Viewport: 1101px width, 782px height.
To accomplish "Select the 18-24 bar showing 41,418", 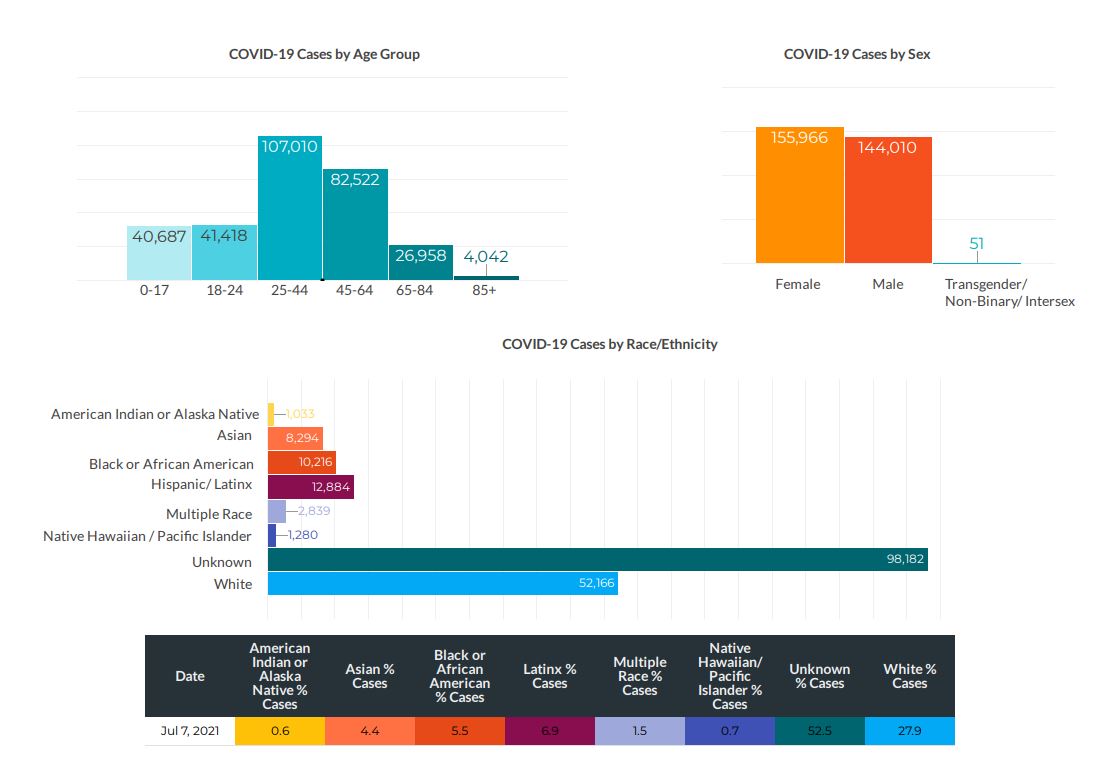I will click(x=224, y=253).
